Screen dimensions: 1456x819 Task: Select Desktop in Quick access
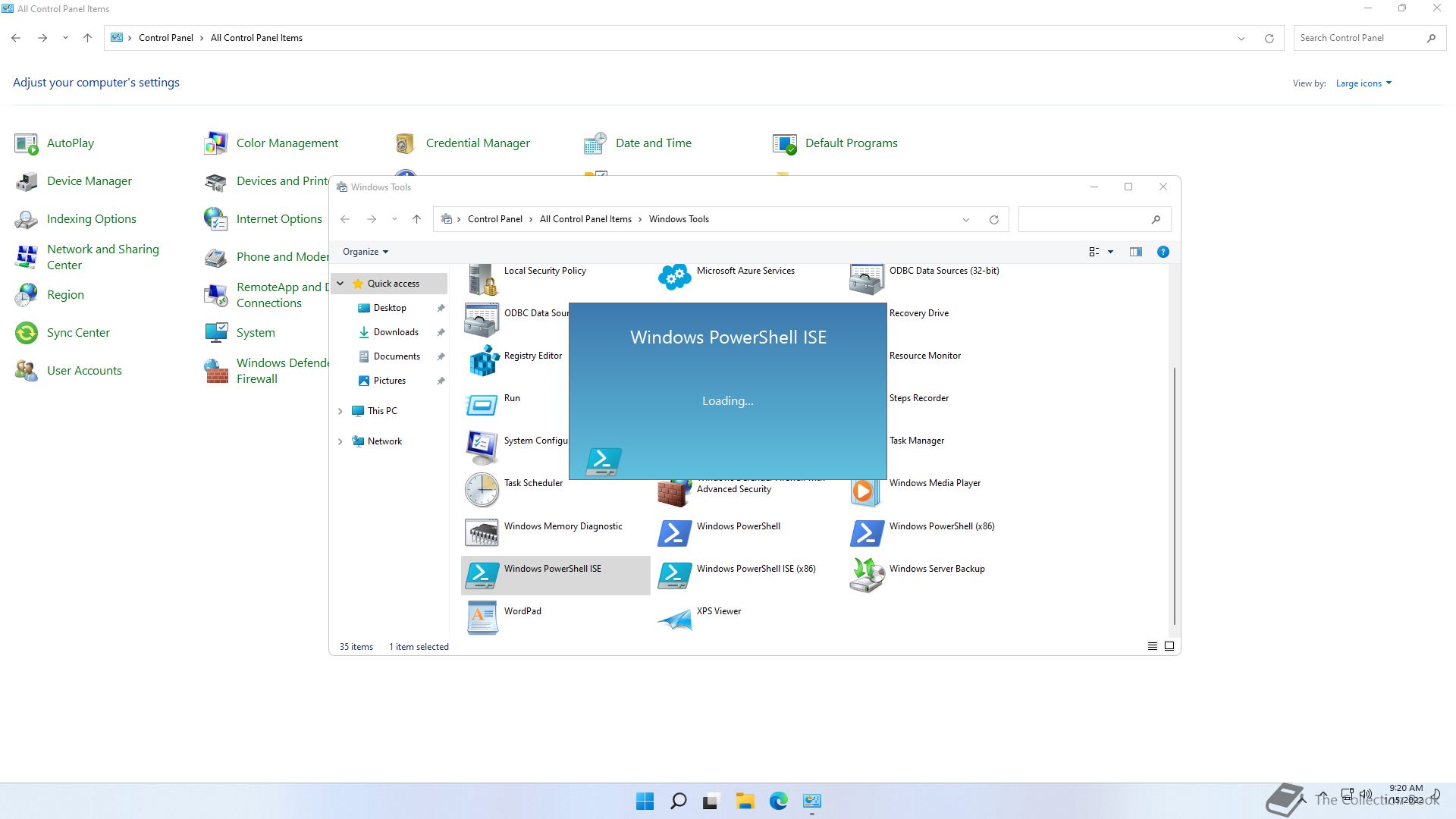pos(390,308)
